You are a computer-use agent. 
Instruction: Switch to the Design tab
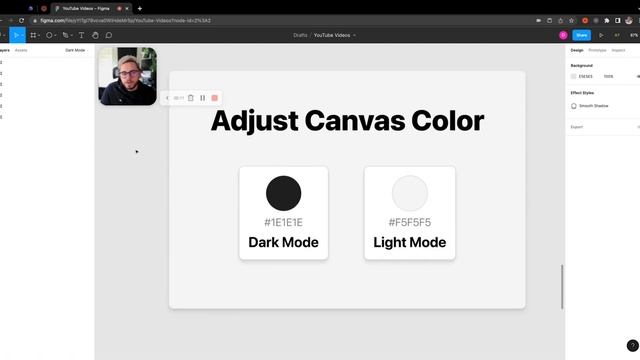[577, 50]
